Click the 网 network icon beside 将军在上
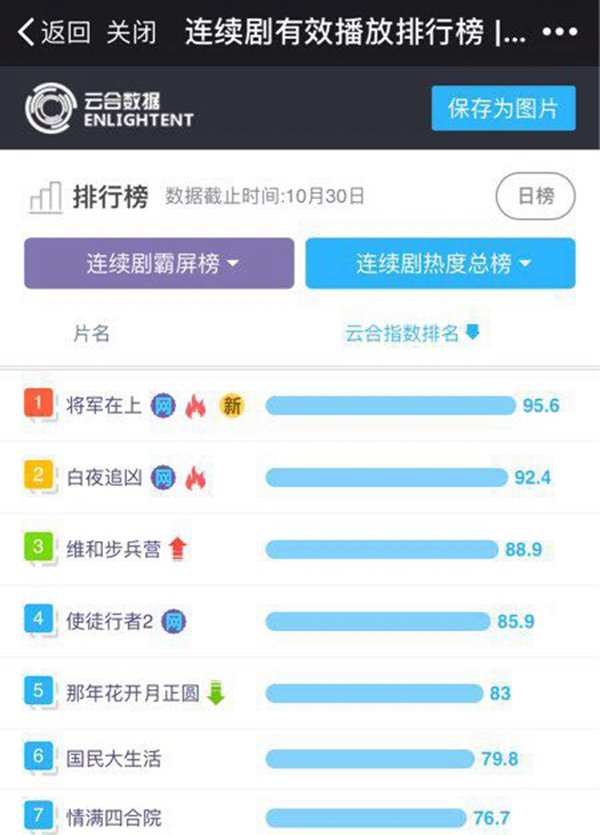 pyautogui.click(x=163, y=405)
